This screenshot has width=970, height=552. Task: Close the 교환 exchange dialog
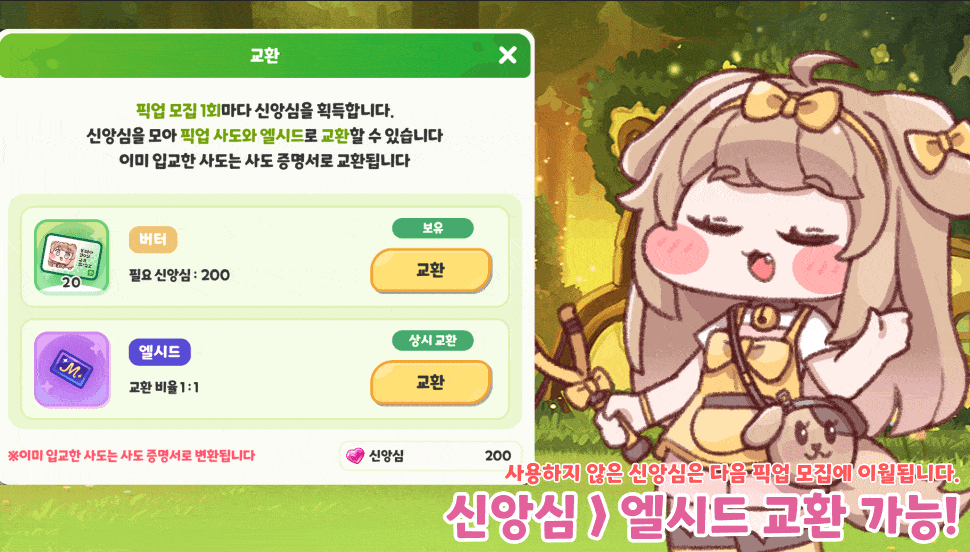(507, 55)
